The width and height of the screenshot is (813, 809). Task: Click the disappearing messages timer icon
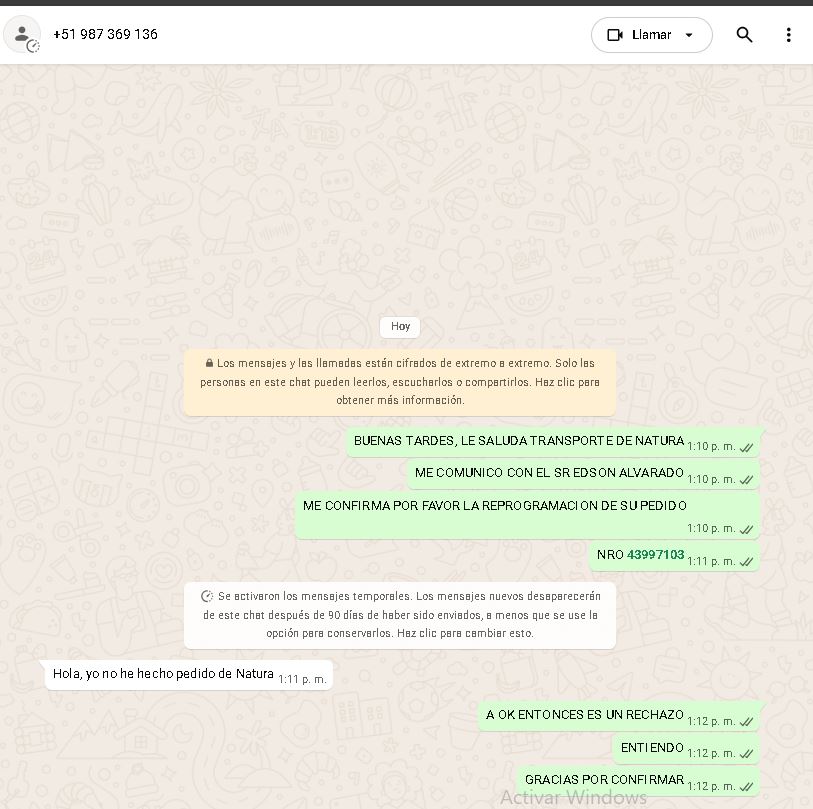tap(207, 596)
